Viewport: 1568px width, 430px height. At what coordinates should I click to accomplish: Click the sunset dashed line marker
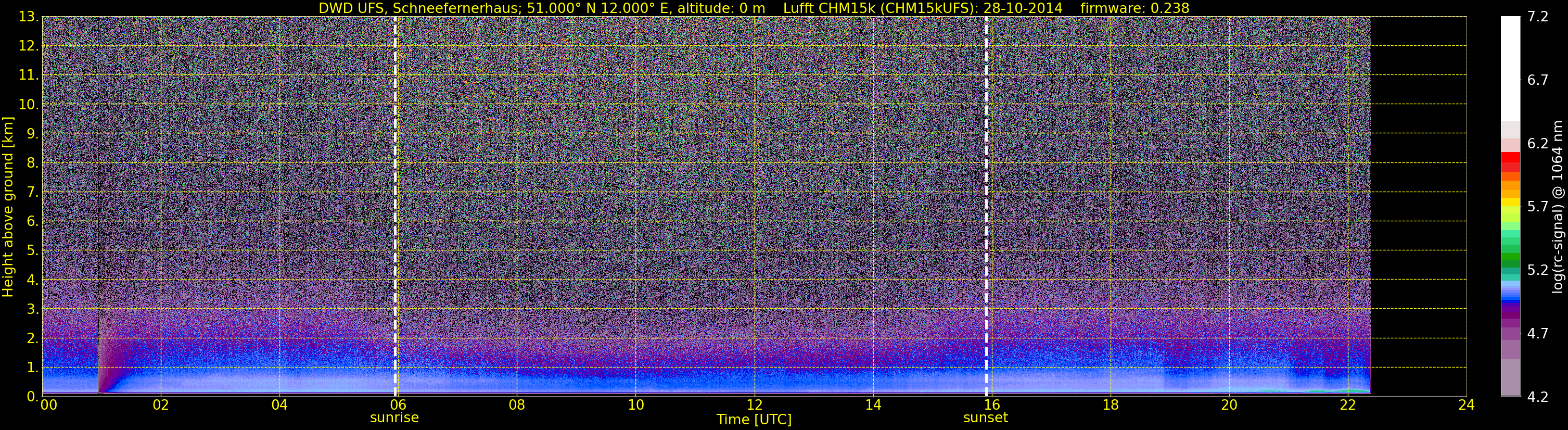[x=986, y=207]
